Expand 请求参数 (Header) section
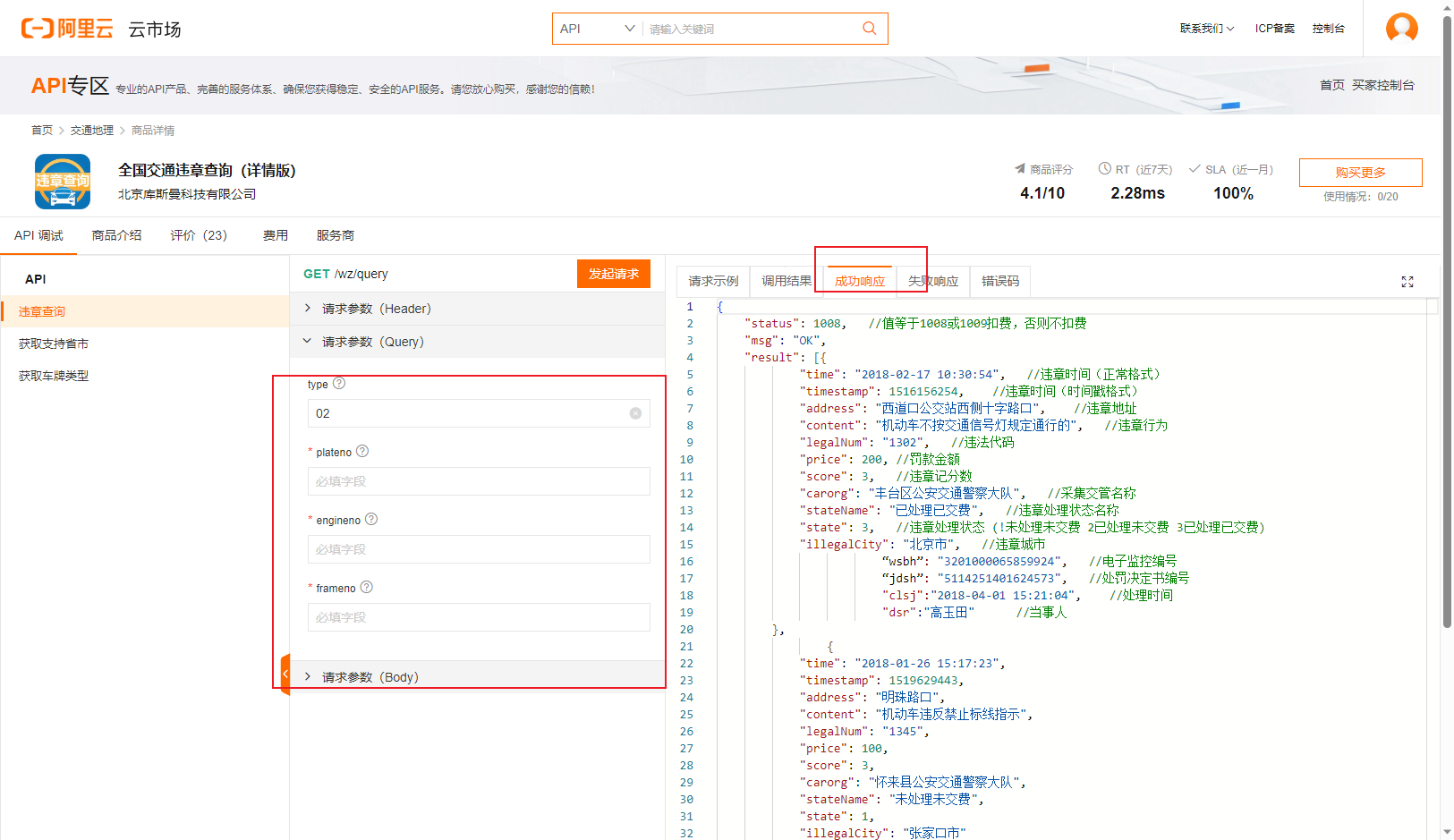1454x840 pixels. [x=478, y=309]
